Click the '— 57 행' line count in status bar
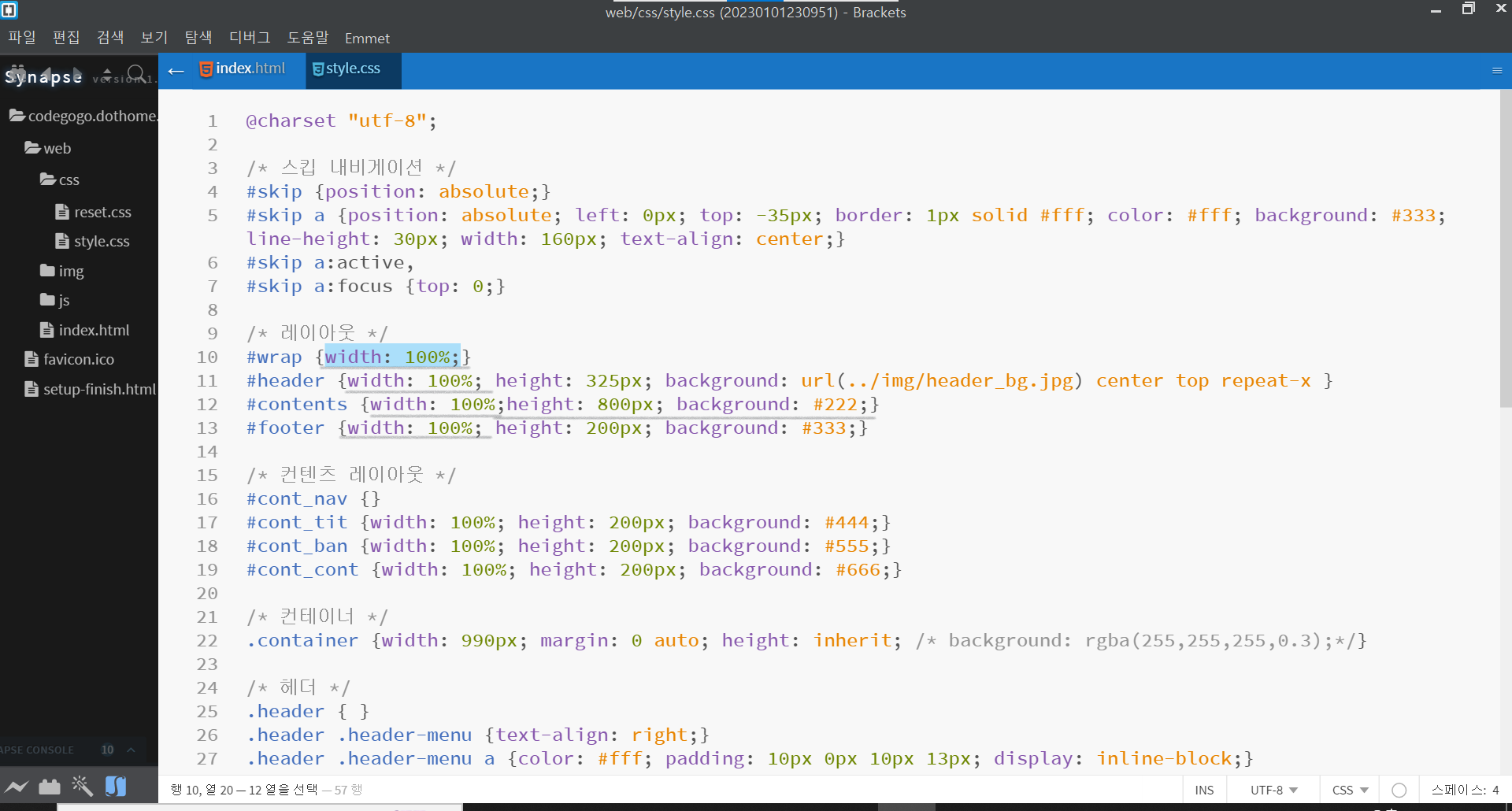 342,790
